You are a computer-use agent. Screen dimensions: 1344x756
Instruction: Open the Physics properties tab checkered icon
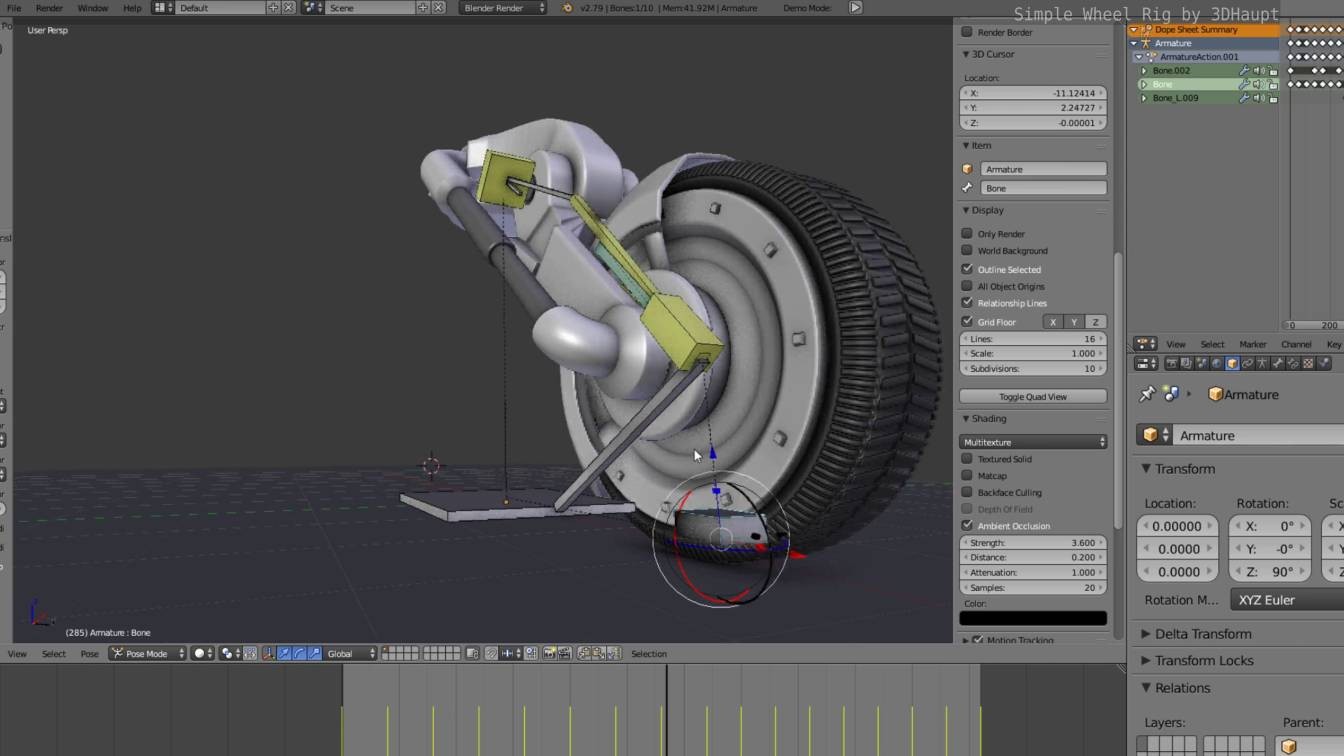click(x=1308, y=363)
